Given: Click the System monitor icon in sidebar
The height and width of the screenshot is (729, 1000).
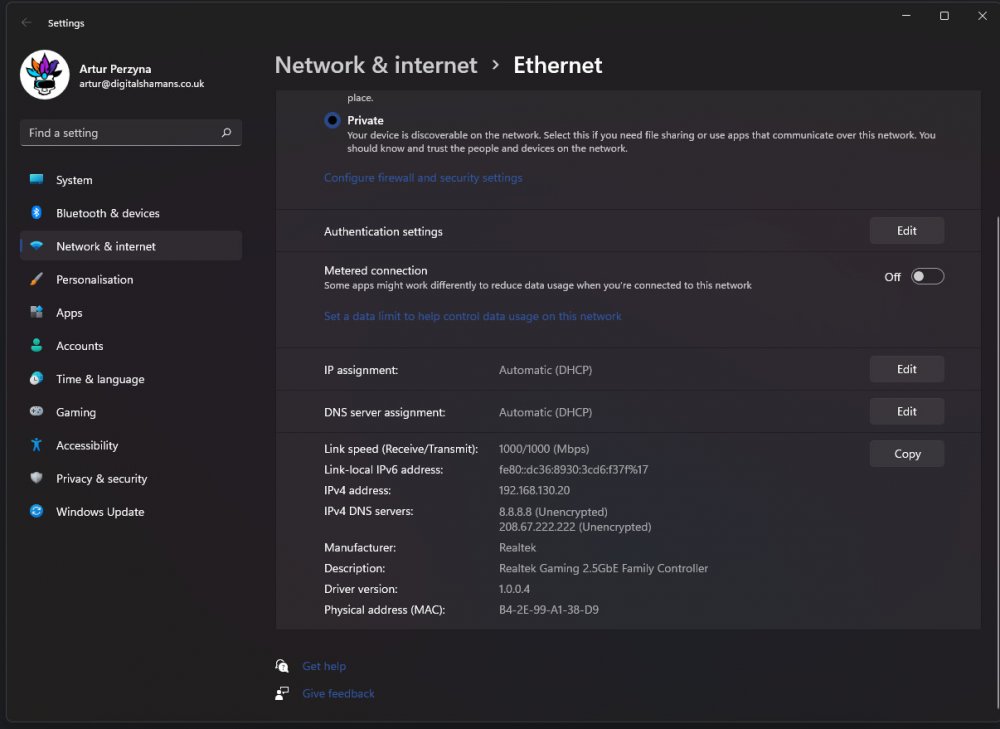Looking at the screenshot, I should click(x=36, y=179).
